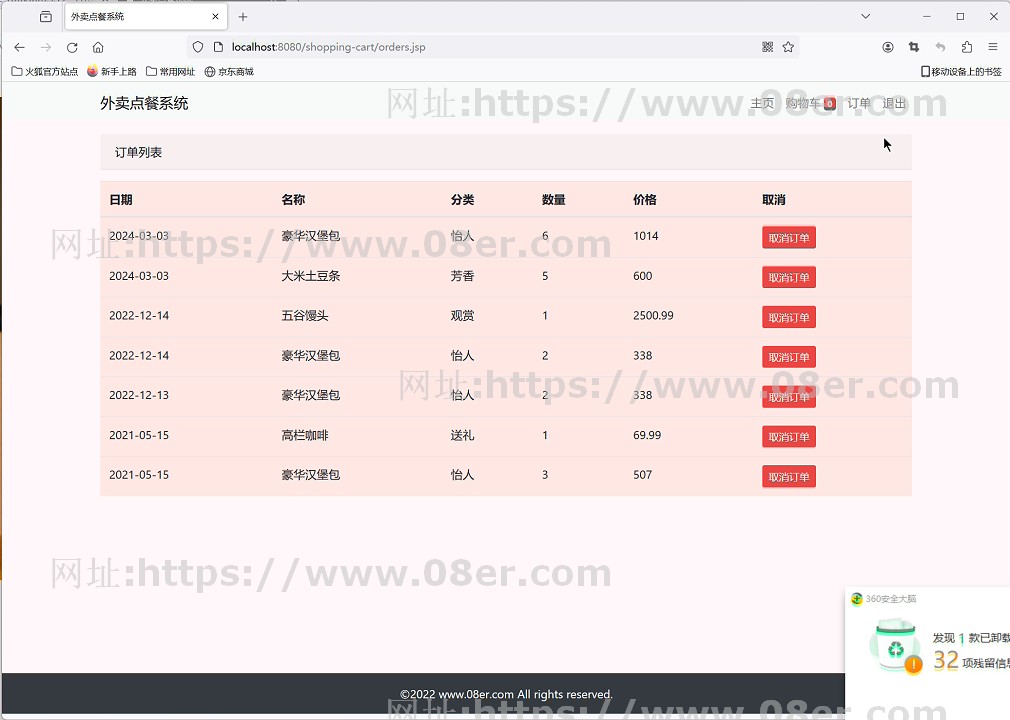Go to 主页 in the navigation
Screen dimensions: 1010x720
(x=762, y=104)
